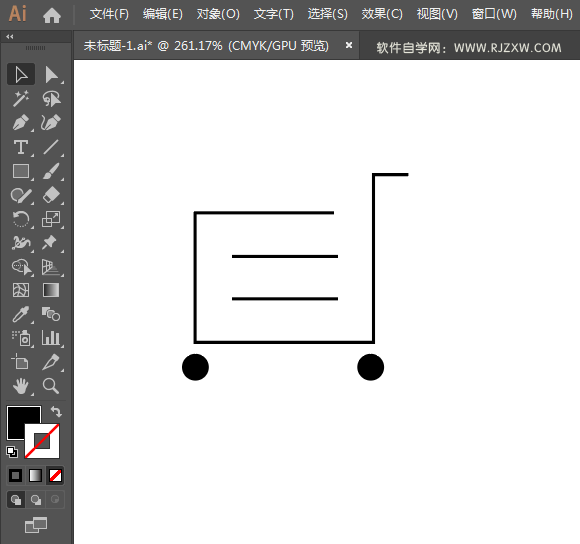Switch to the 未标题-1.ai document tab

click(x=206, y=46)
